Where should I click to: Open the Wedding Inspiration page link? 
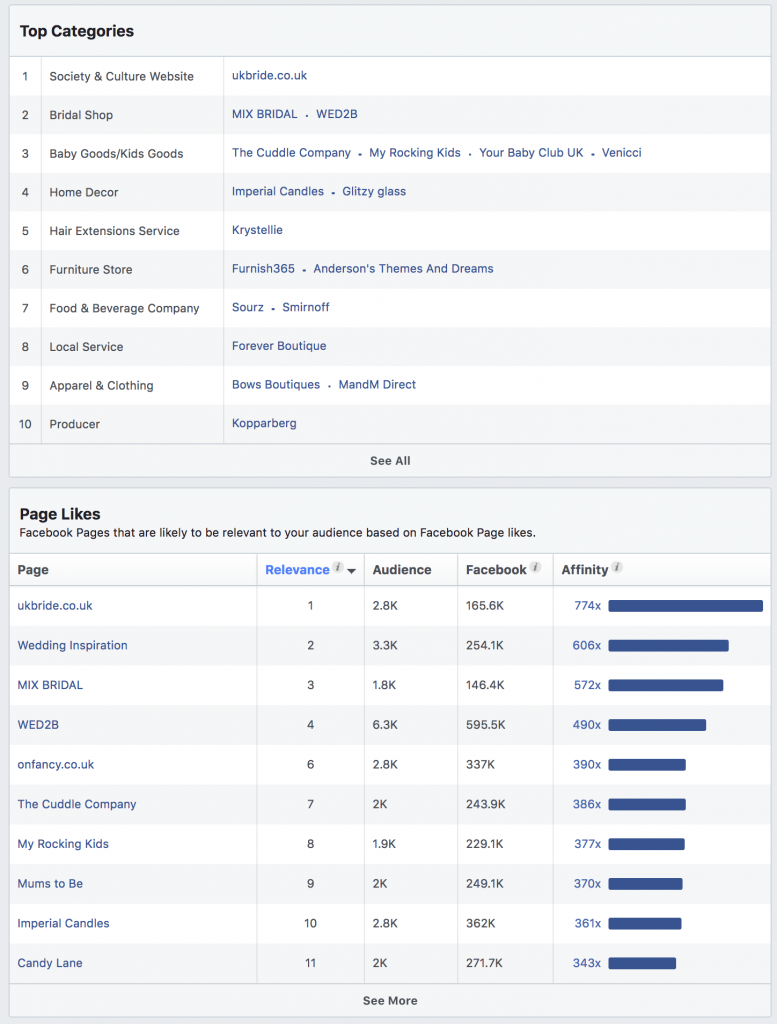(73, 646)
